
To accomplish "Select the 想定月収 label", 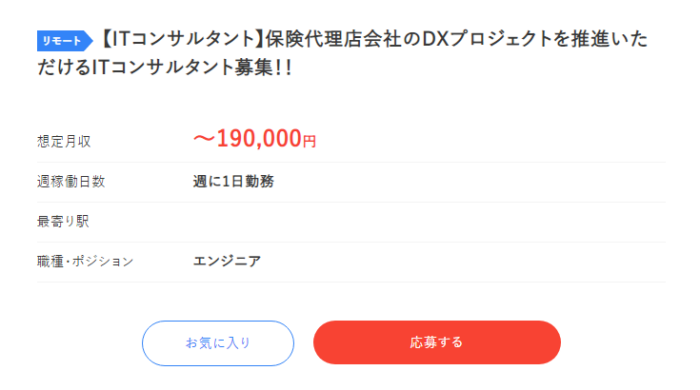I will (64, 141).
